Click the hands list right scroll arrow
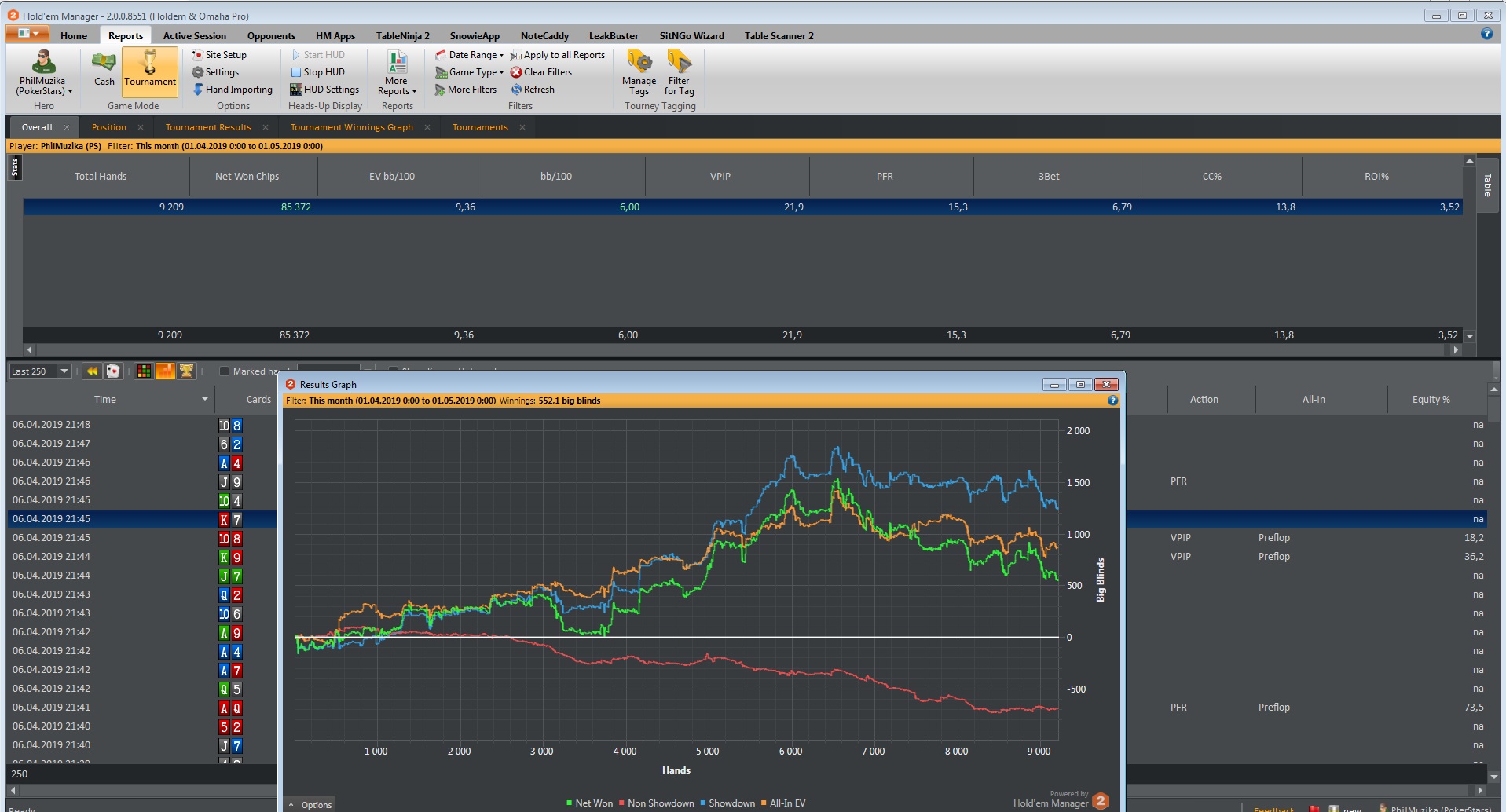Image resolution: width=1506 pixels, height=812 pixels. pos(1480,790)
